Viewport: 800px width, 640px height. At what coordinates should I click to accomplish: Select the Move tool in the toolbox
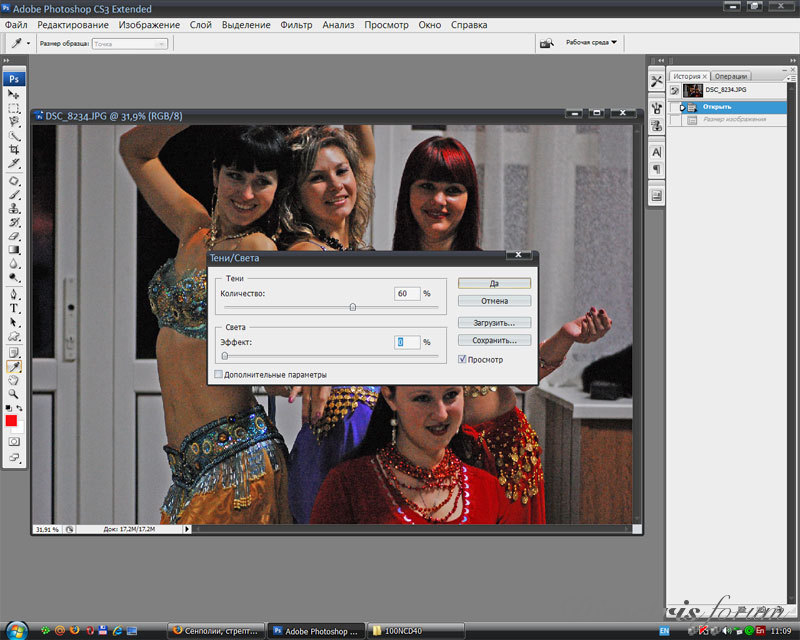pos(14,94)
